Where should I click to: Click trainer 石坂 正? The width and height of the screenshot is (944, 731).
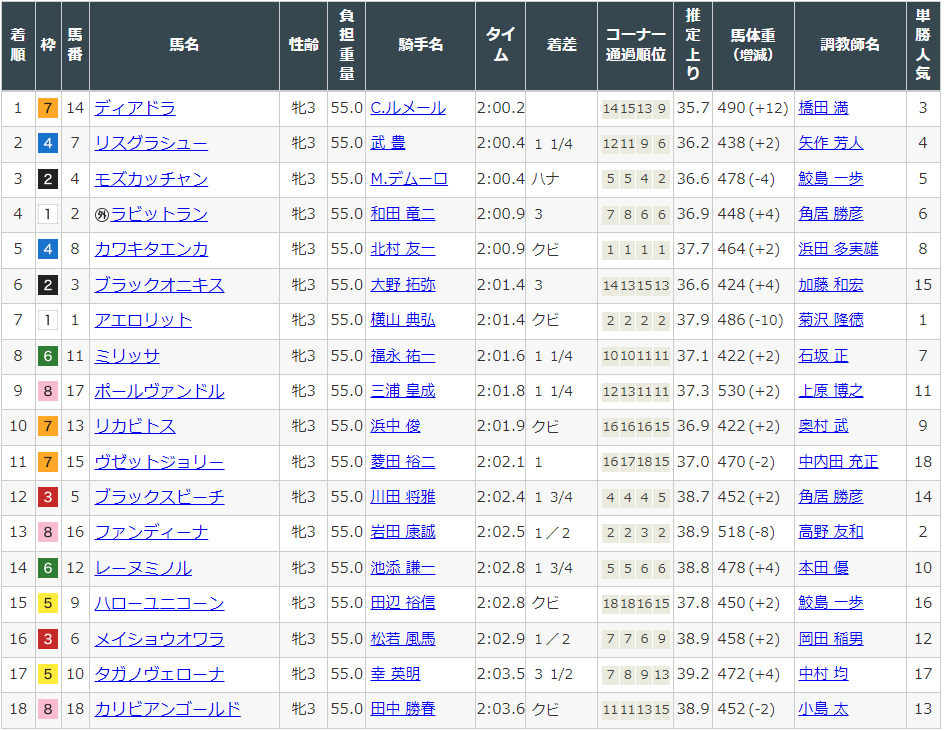pos(823,355)
